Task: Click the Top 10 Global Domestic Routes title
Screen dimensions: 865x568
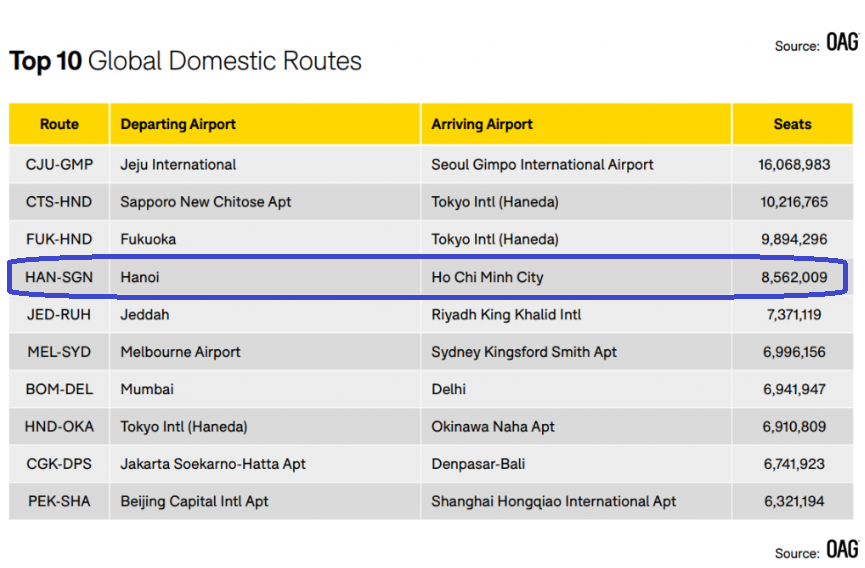Action: [x=185, y=61]
